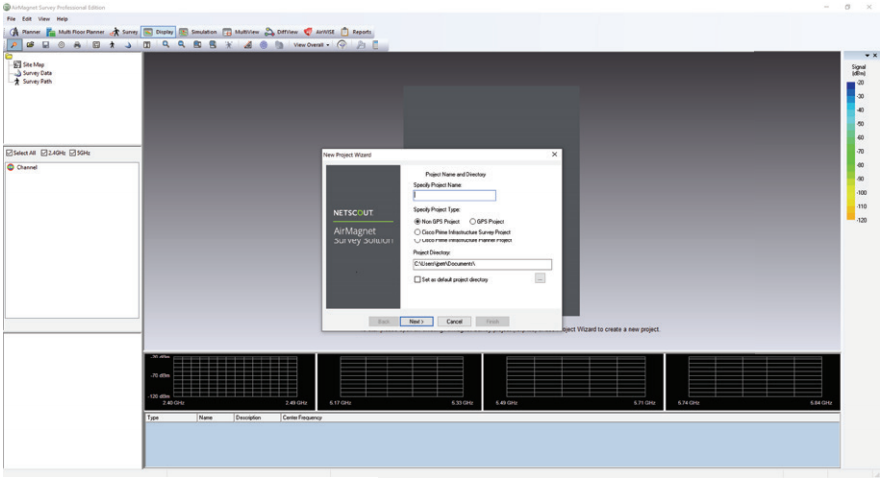Viewport: 882px width, 478px height.
Task: Click the Name column header
Action: 215,418
